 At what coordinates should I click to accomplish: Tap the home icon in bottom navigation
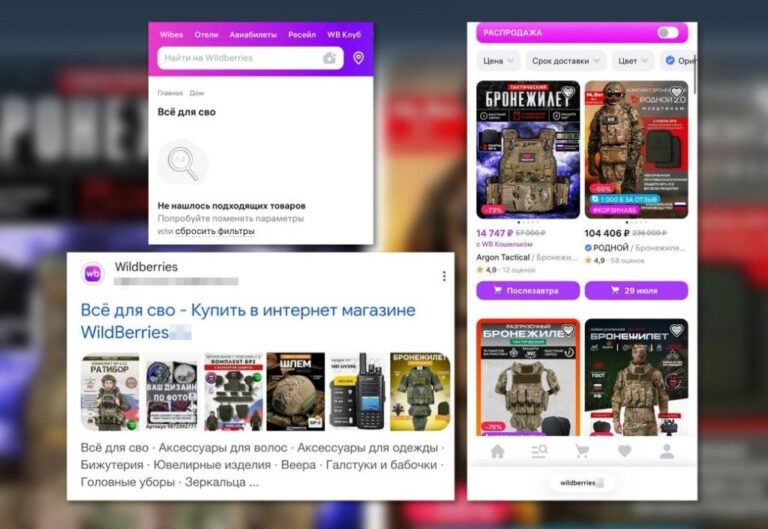498,451
